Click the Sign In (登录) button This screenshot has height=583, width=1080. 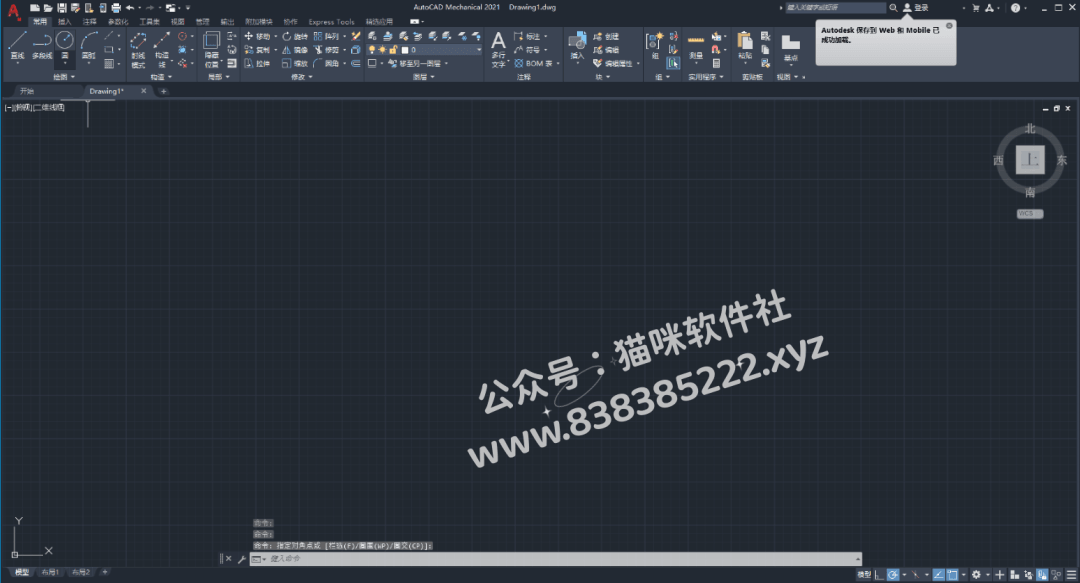[x=916, y=8]
